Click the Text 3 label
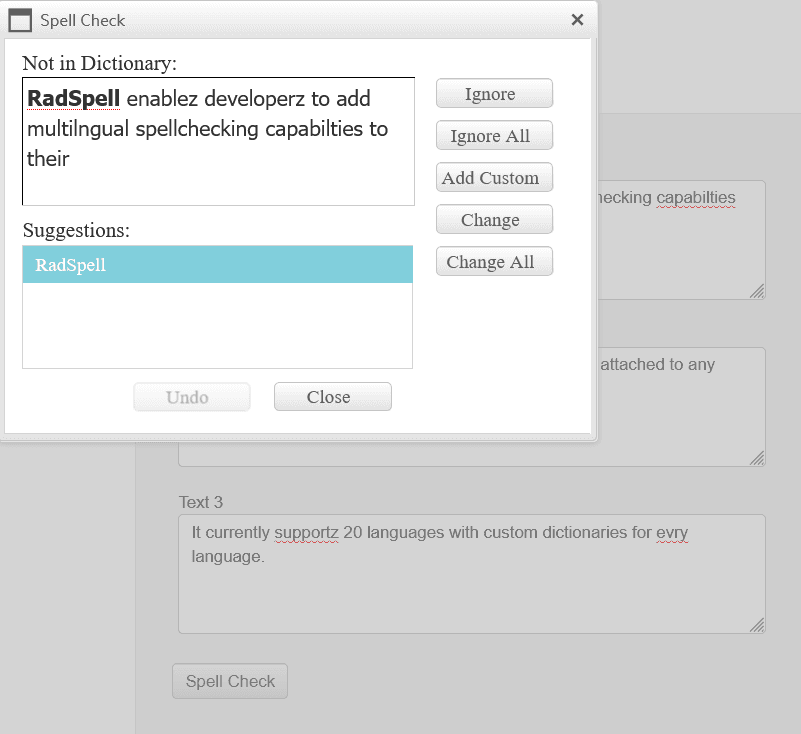 point(201,502)
